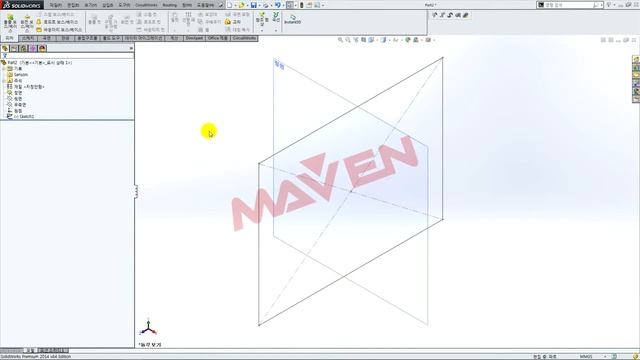The height and width of the screenshot is (360, 640).
Task: Open SolidWorks Resources task pane tab
Action: point(636,60)
